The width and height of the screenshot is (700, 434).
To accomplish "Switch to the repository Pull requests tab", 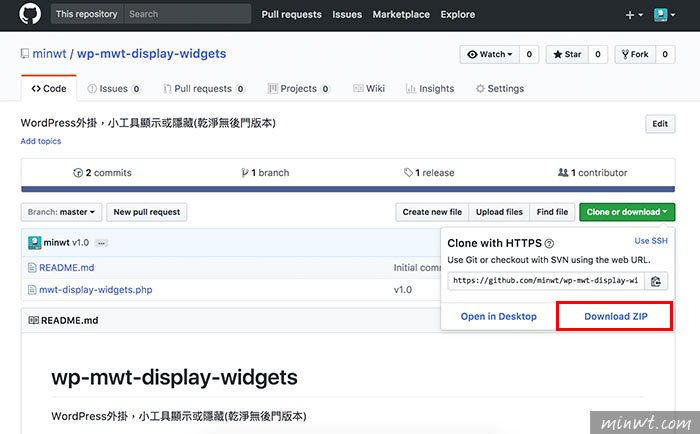I will tap(204, 88).
